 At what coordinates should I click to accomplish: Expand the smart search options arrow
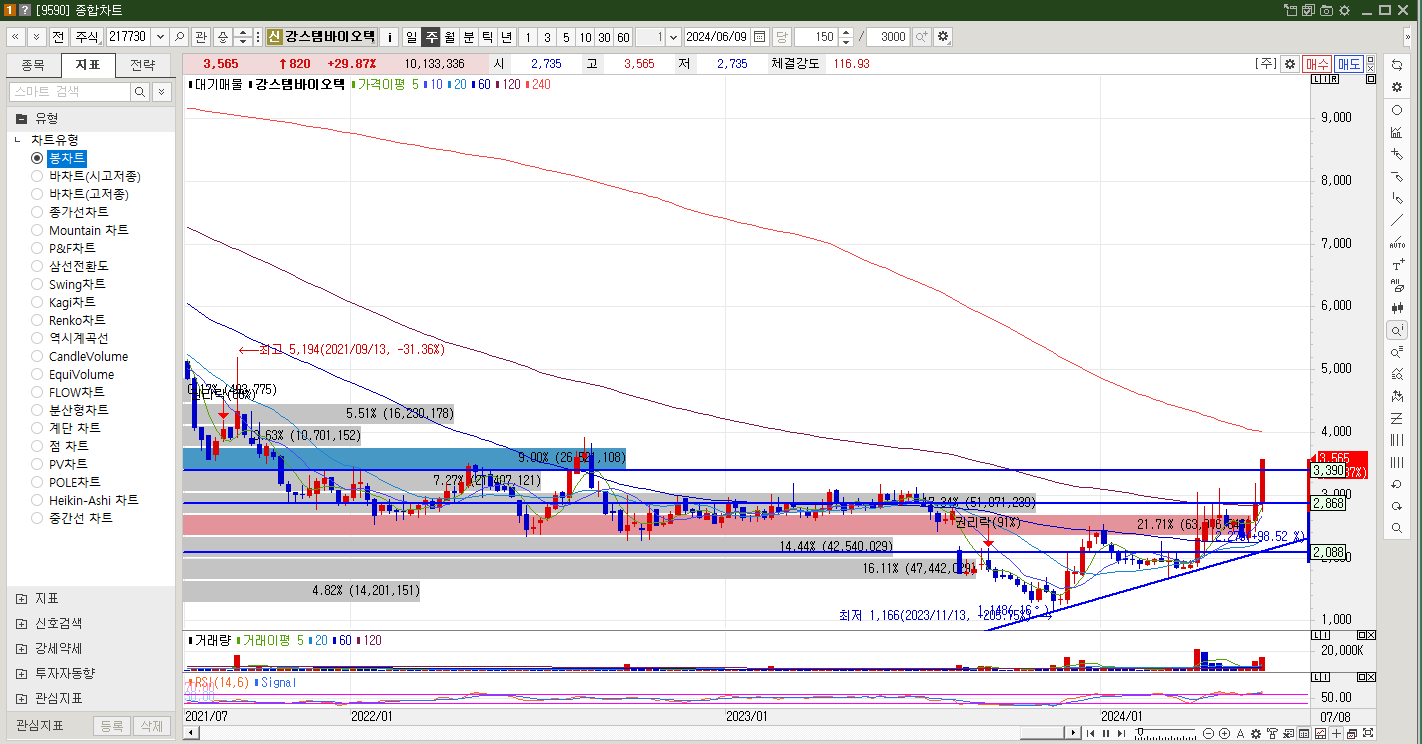[x=162, y=91]
